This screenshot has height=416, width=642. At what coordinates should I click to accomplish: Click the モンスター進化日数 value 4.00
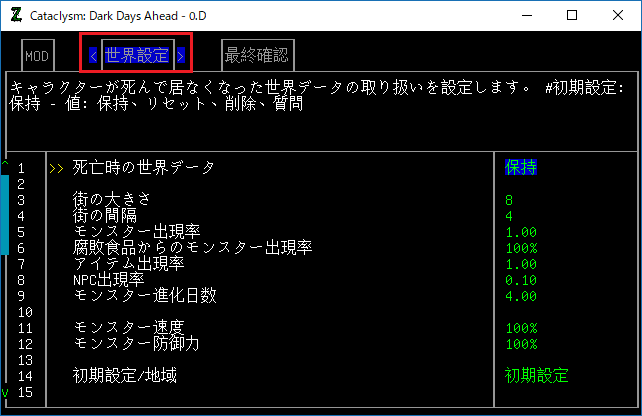coord(521,295)
